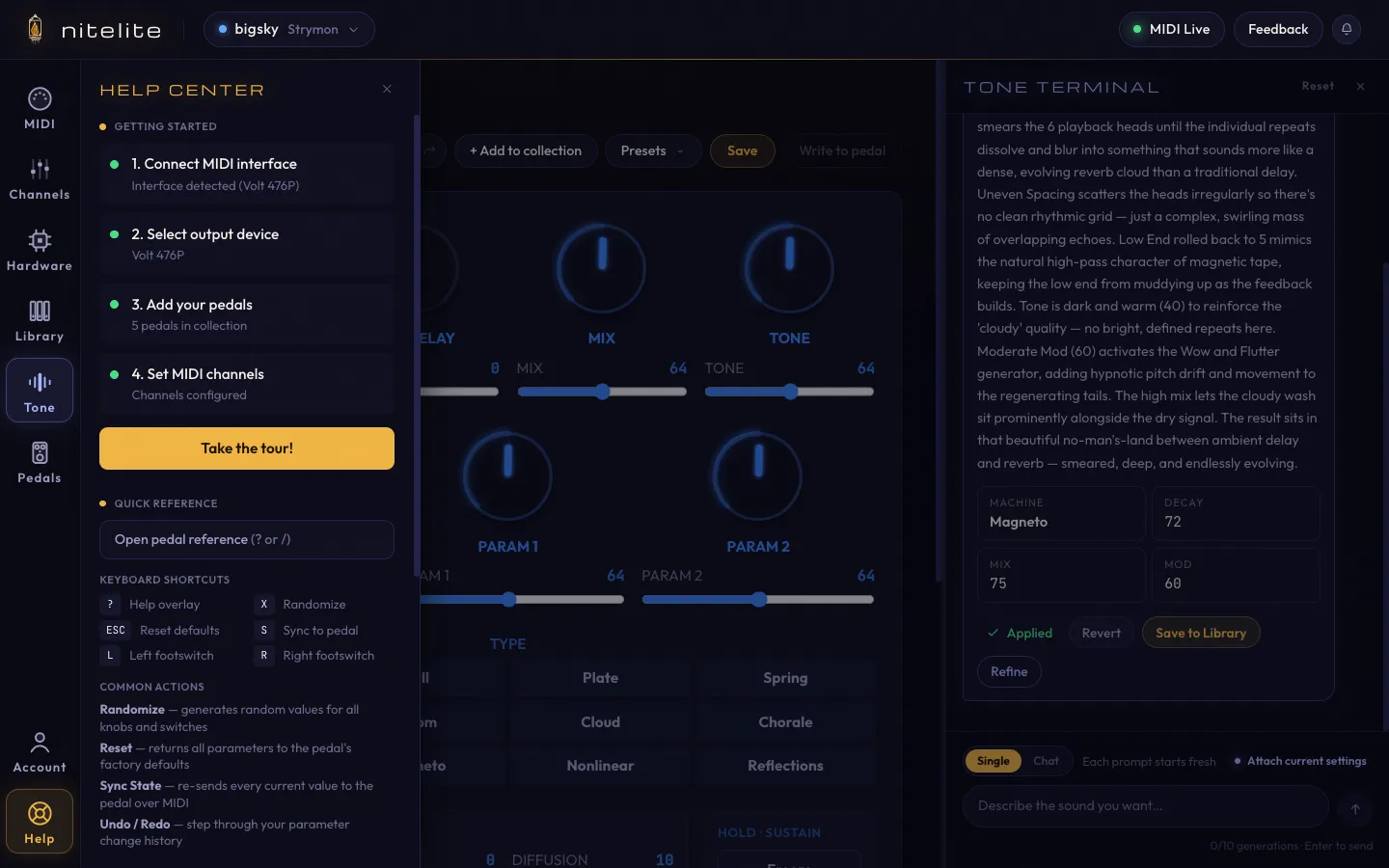Select the Spring reverb type
The height and width of the screenshot is (868, 1389).
(785, 678)
